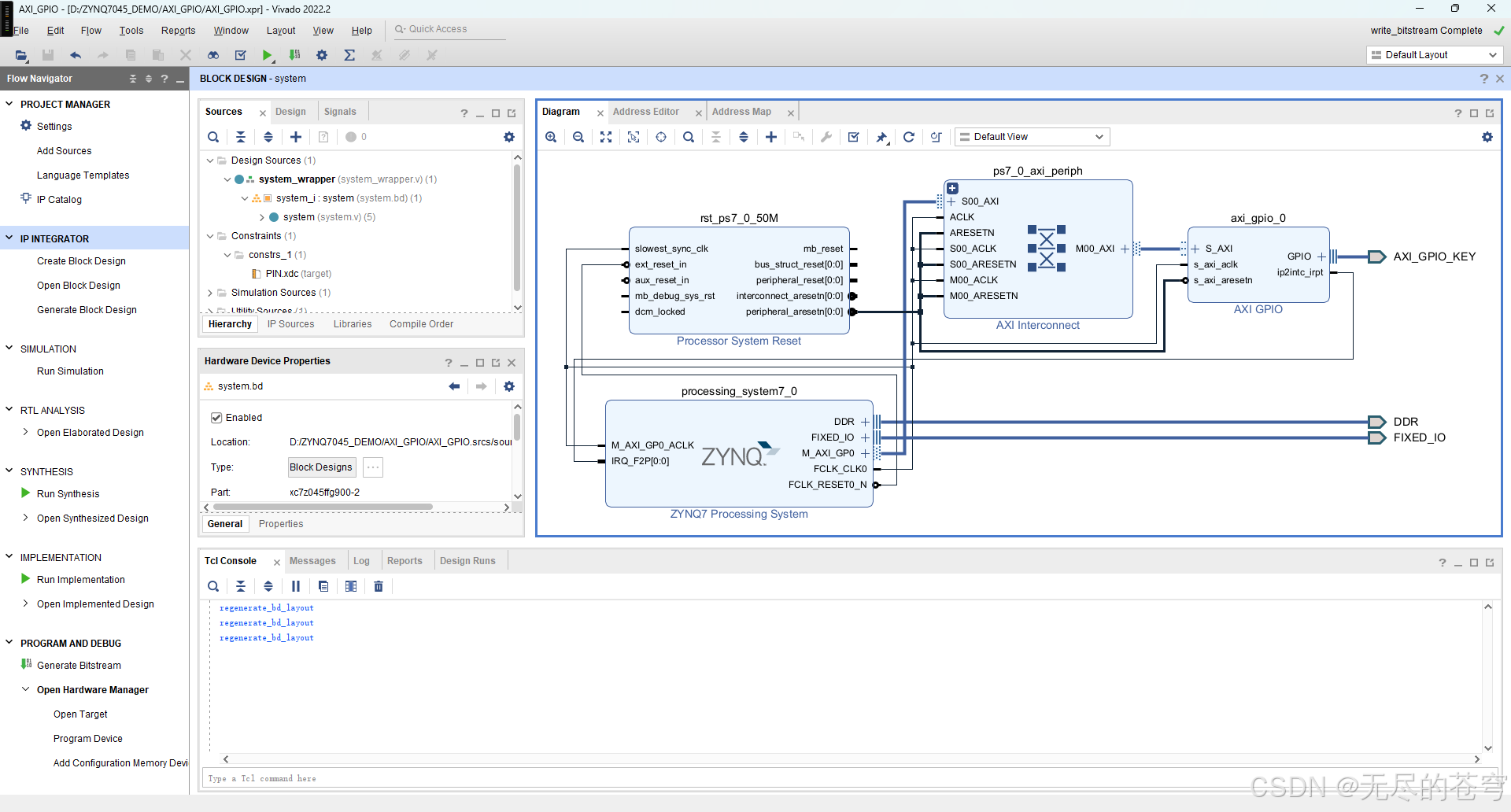Open Sources panel settings gear
Image resolution: width=1511 pixels, height=812 pixels.
tap(509, 137)
